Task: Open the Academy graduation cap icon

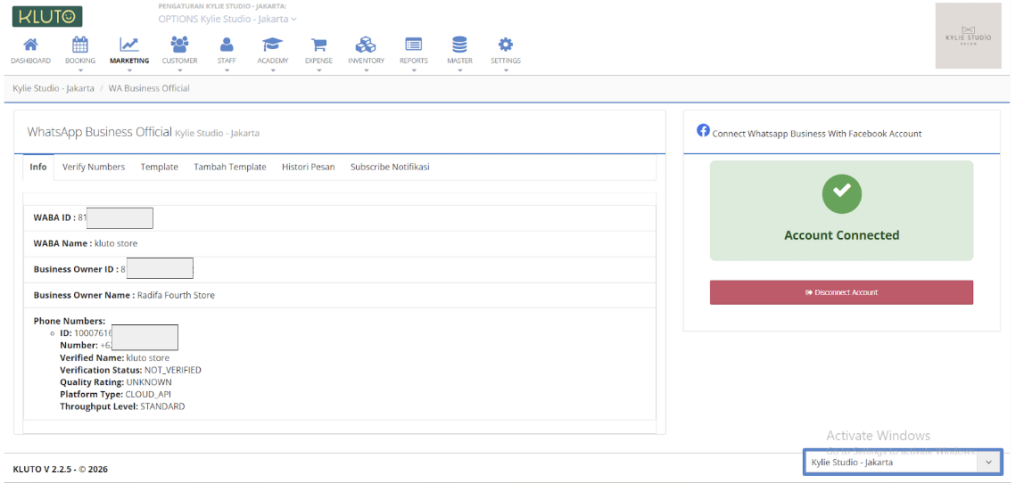Action: pos(272,45)
